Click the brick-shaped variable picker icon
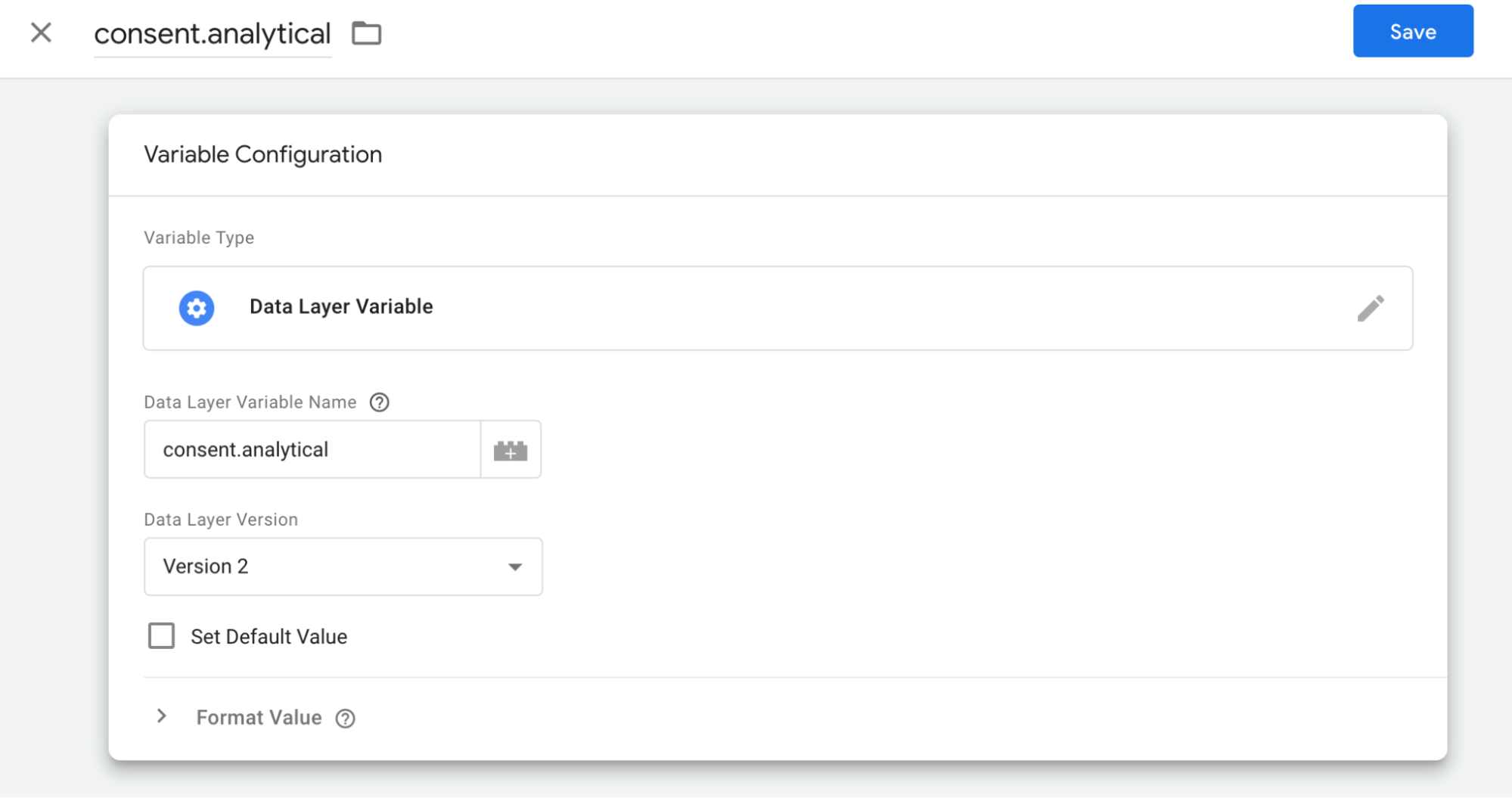Image resolution: width=1512 pixels, height=798 pixels. [511, 450]
